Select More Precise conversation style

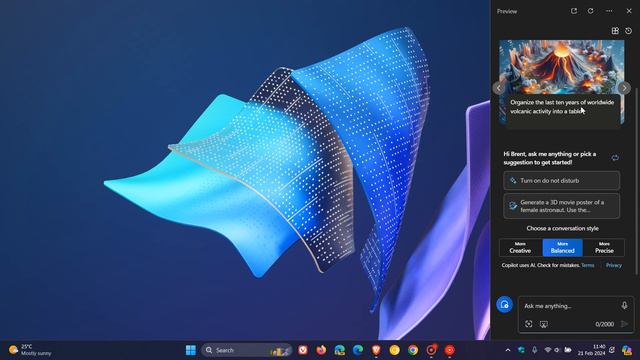[x=604, y=248]
